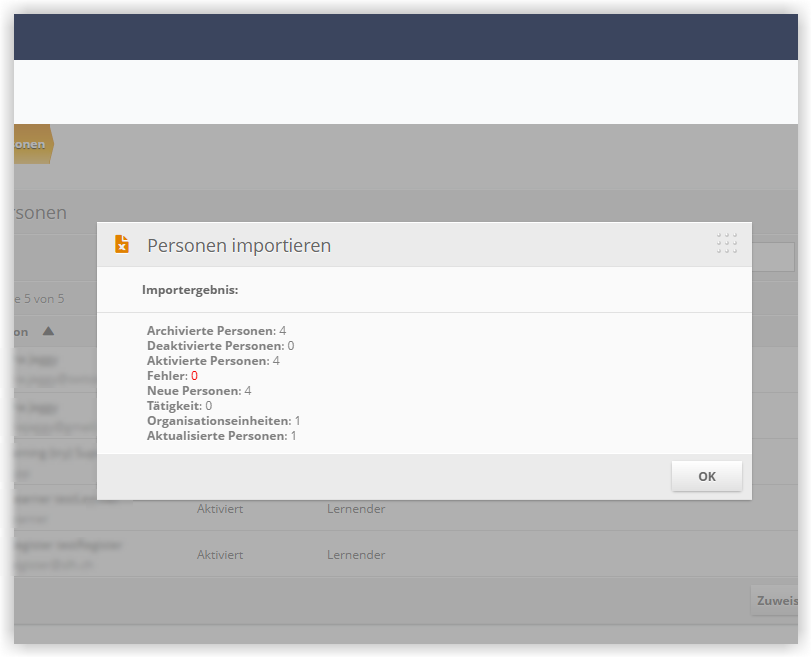
Task: Click the Personen importieren dialog title
Action: coord(239,245)
